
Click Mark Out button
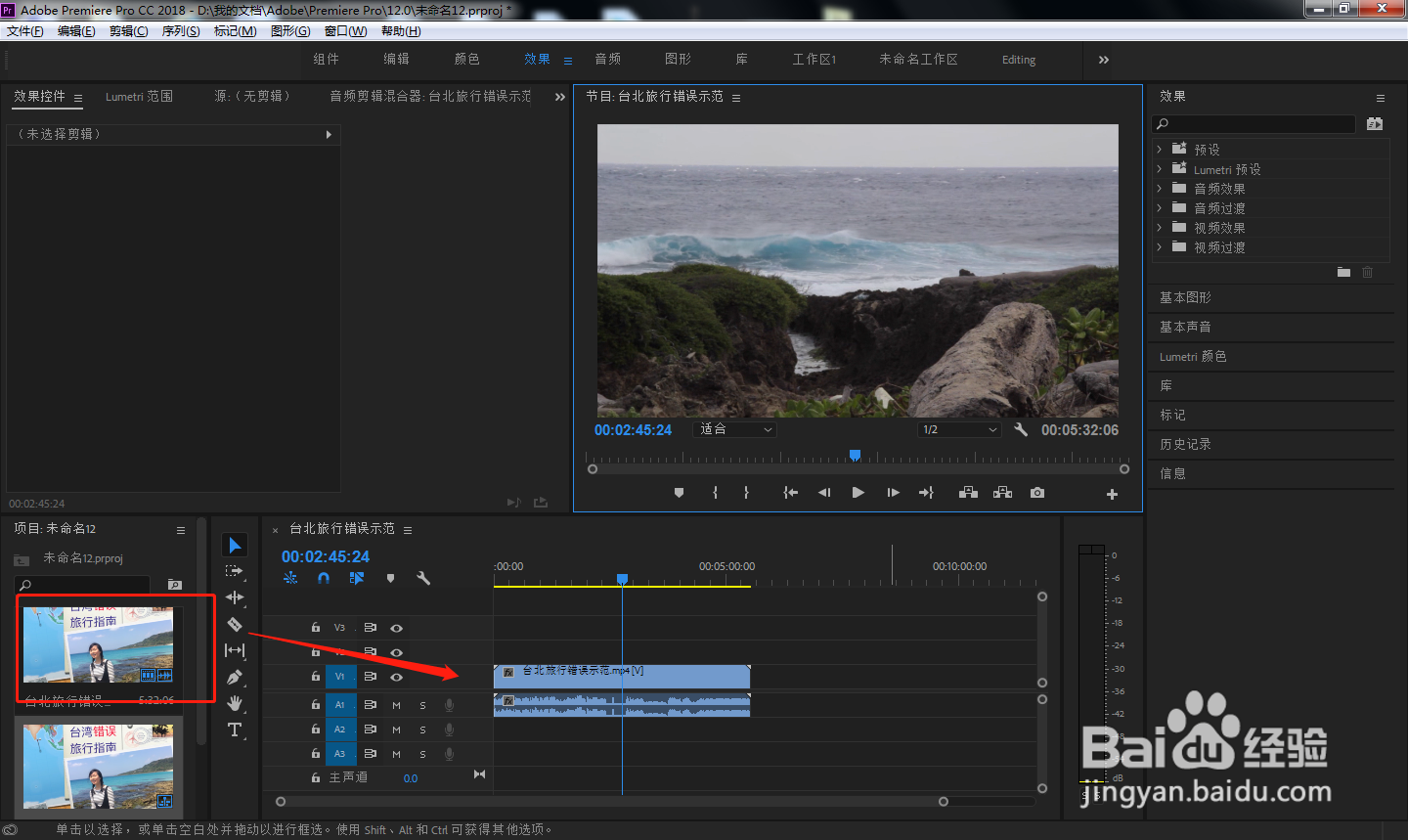[746, 493]
